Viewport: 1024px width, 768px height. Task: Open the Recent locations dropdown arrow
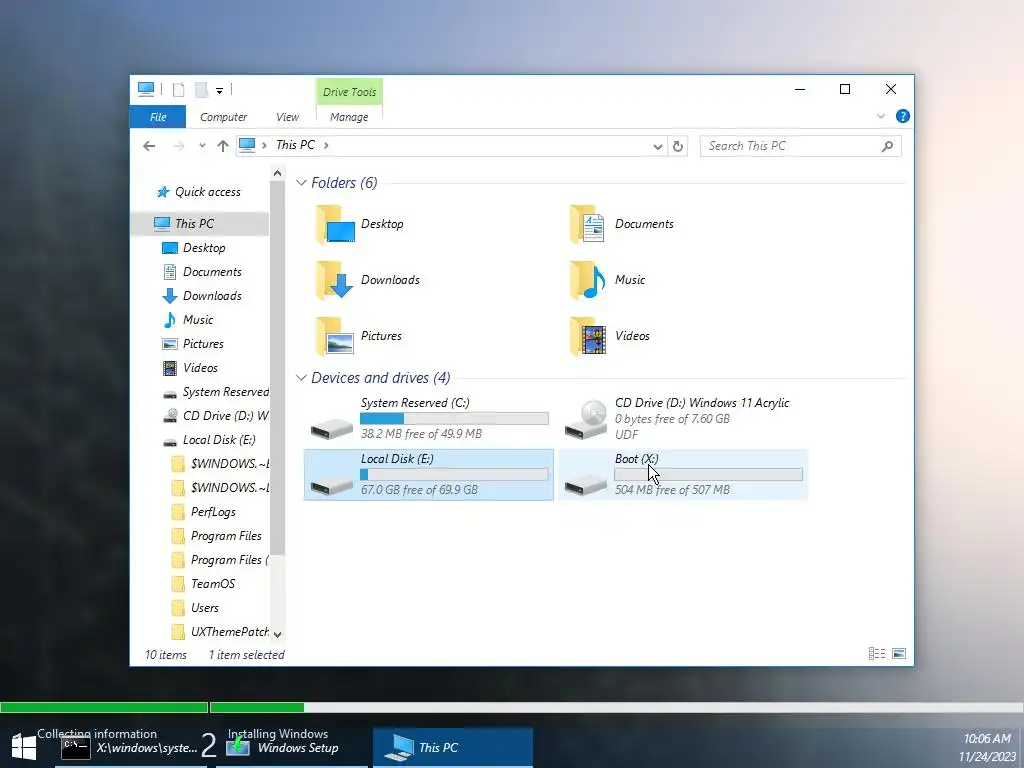click(x=202, y=146)
